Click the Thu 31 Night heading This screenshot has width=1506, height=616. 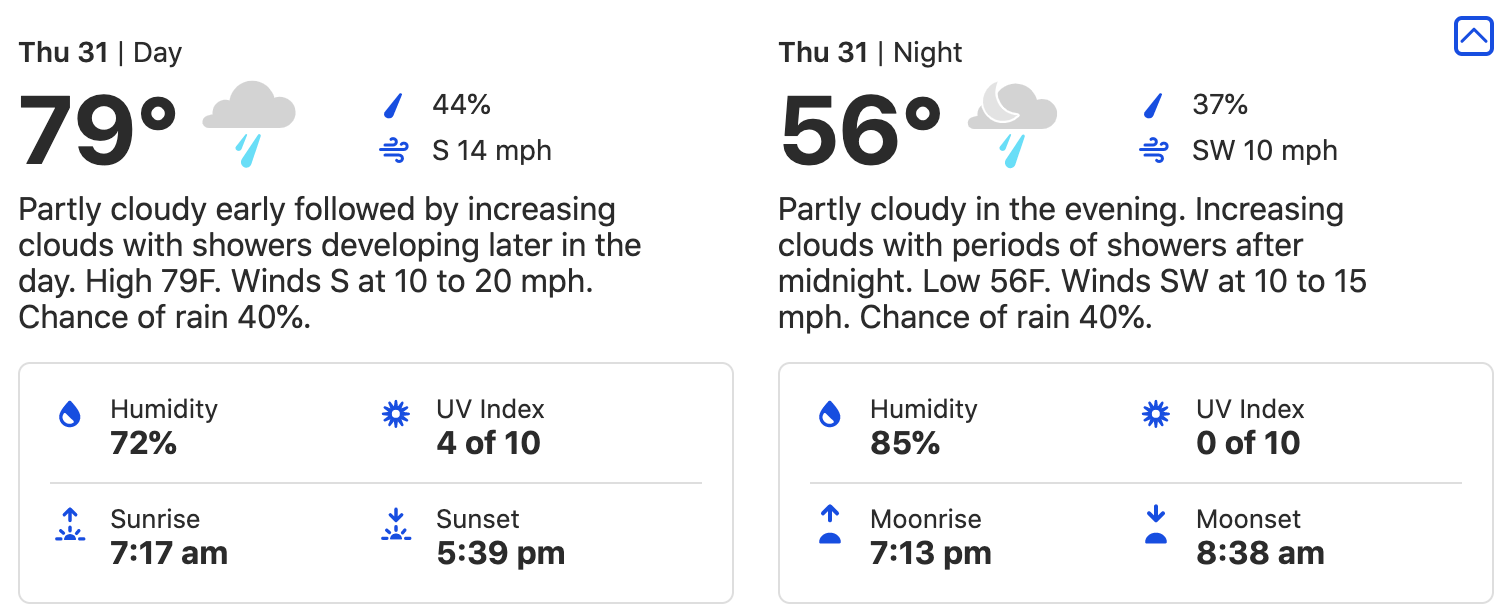pyautogui.click(x=870, y=52)
